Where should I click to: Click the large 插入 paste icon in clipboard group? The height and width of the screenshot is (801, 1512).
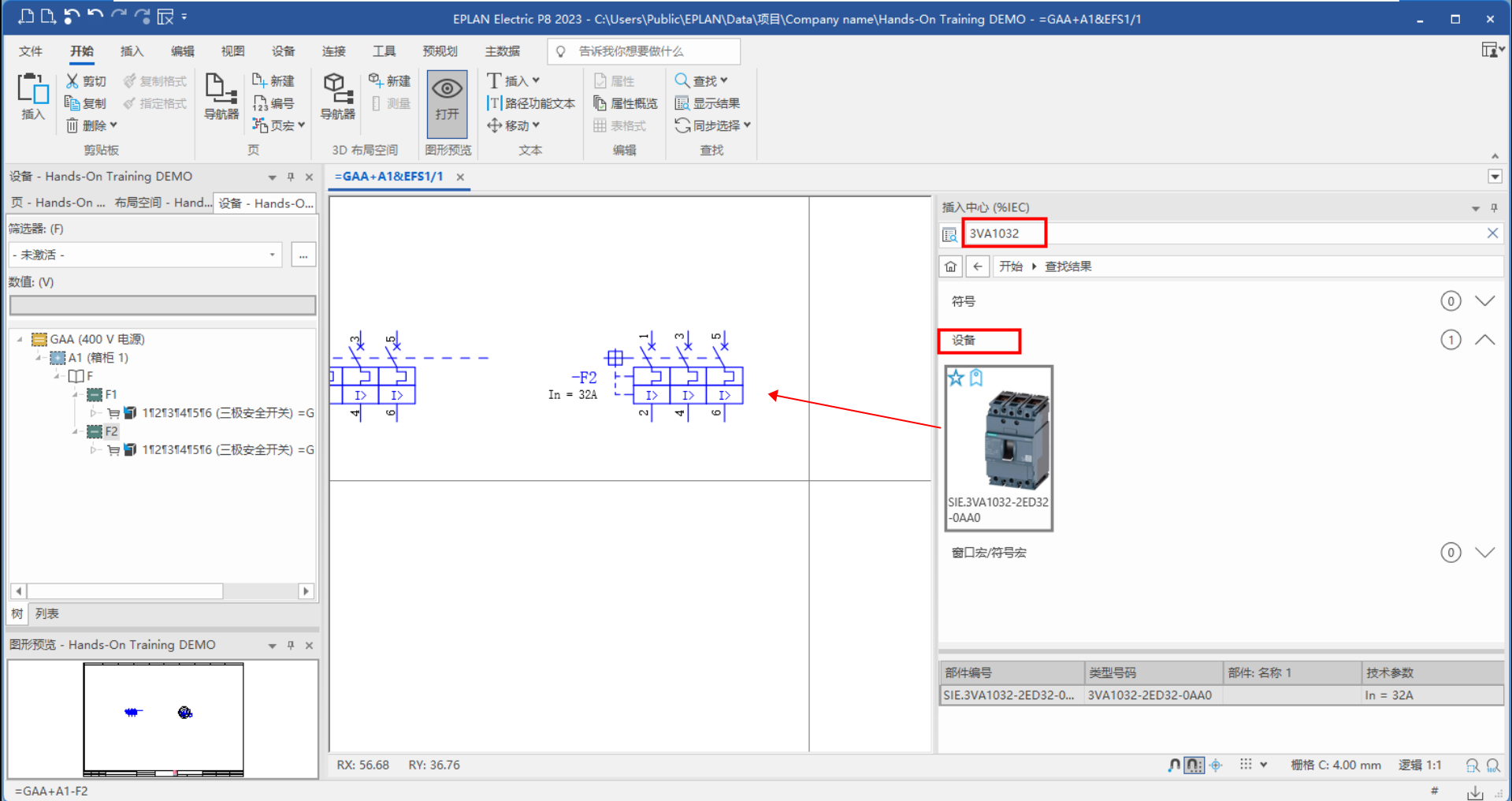[33, 97]
